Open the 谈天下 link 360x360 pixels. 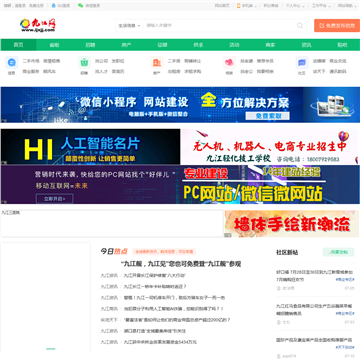coord(319,71)
